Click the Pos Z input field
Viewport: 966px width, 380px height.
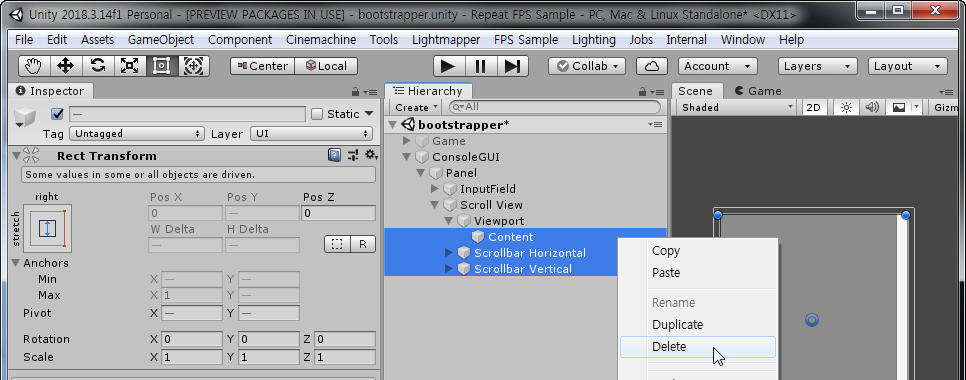pyautogui.click(x=338, y=213)
